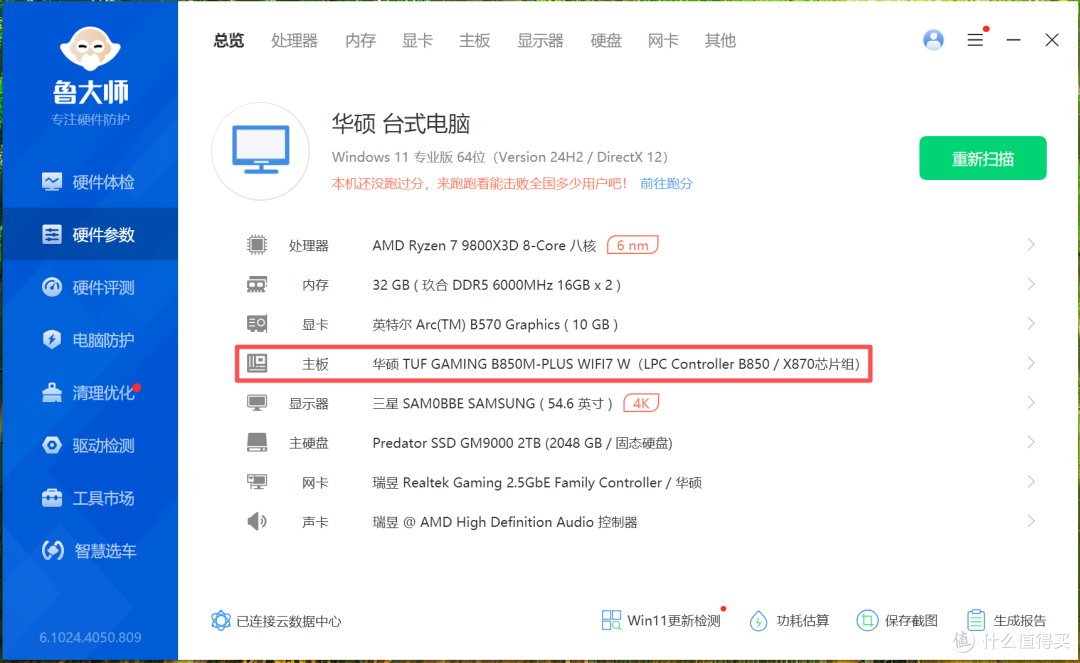Minimize the 鲁大师 window
Screen dimensions: 1080x663
pos(1013,40)
